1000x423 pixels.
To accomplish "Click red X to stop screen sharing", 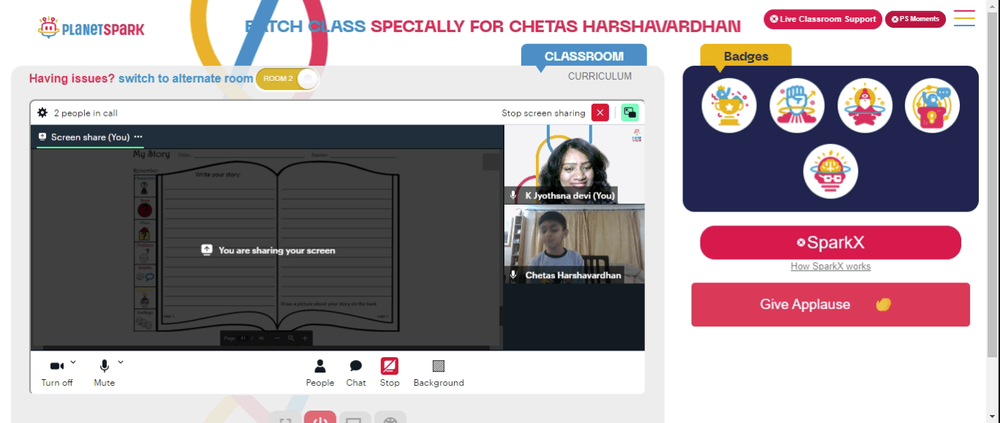I will [x=600, y=113].
